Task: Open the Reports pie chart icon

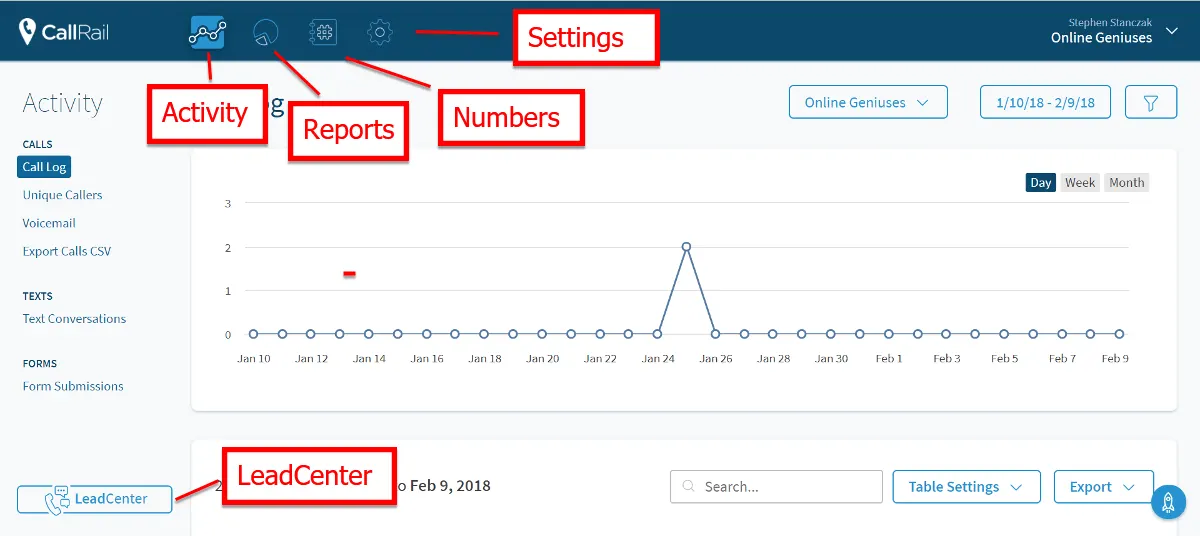Action: click(x=265, y=32)
